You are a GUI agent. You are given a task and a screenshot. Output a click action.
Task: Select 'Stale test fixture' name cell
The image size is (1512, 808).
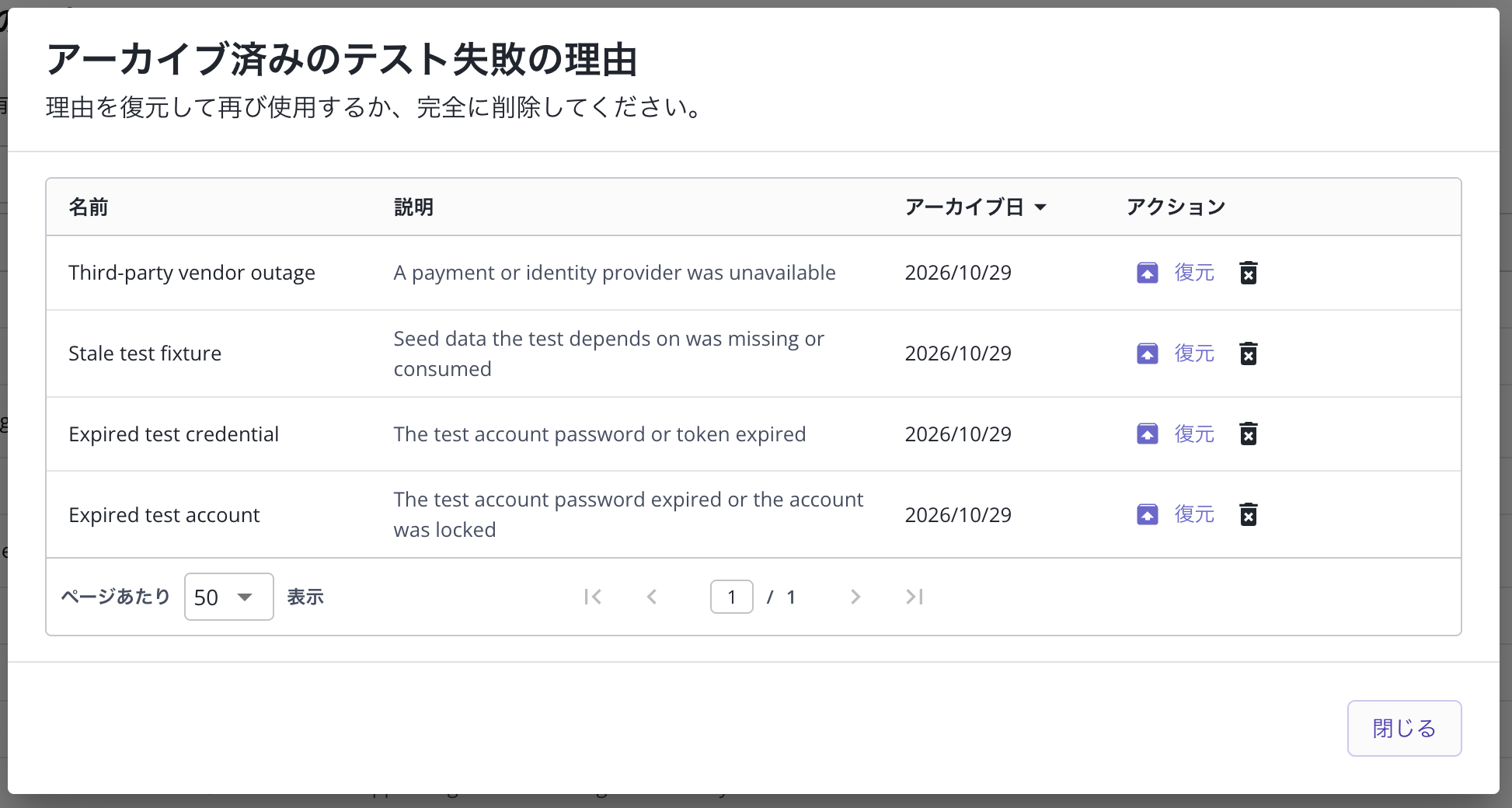click(x=145, y=353)
